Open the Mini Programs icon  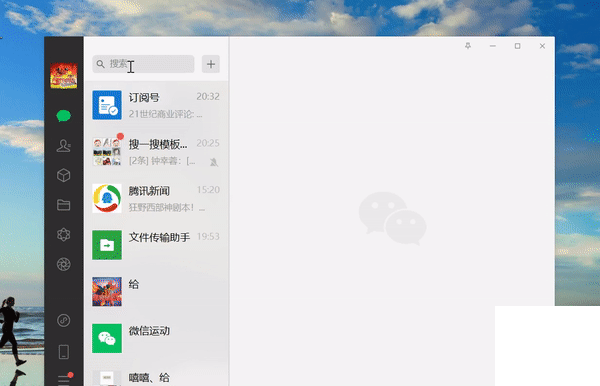(64, 320)
